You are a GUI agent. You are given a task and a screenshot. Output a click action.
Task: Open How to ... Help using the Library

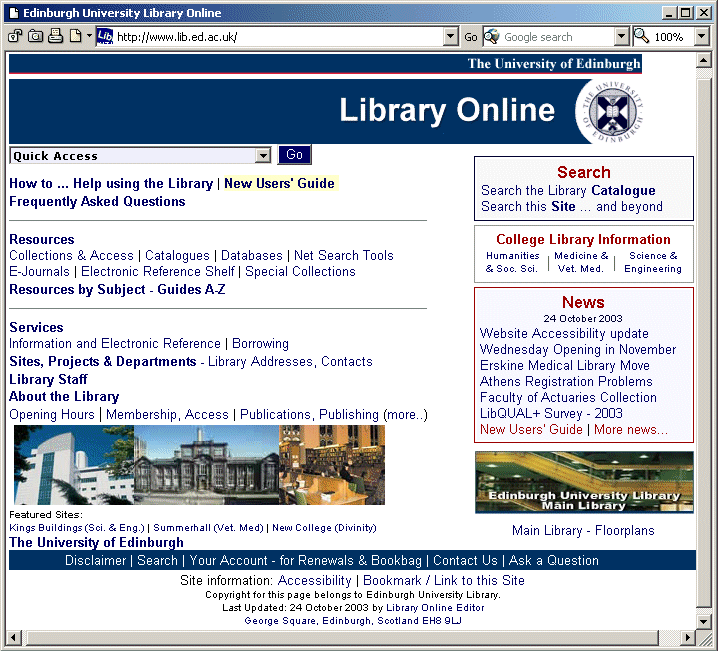pos(111,183)
